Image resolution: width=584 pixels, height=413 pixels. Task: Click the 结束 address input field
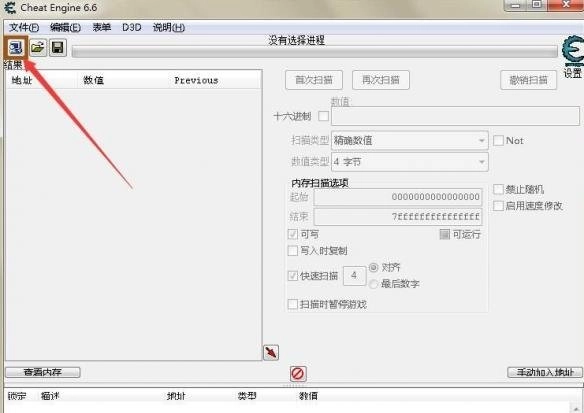(398, 217)
